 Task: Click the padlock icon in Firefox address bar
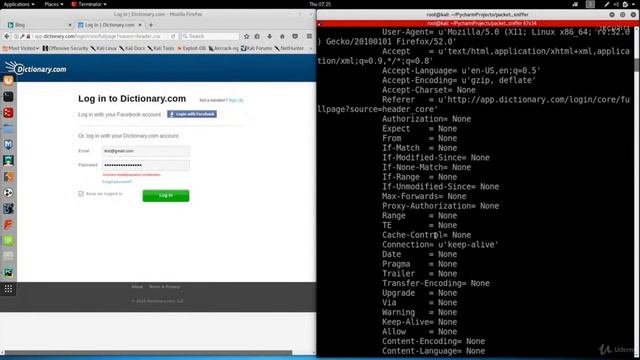(28, 36)
